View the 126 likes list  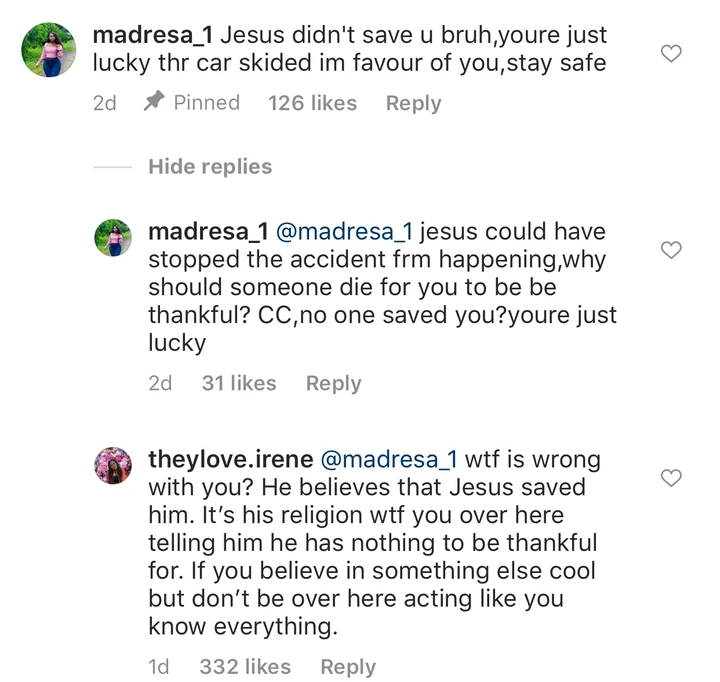pos(312,103)
